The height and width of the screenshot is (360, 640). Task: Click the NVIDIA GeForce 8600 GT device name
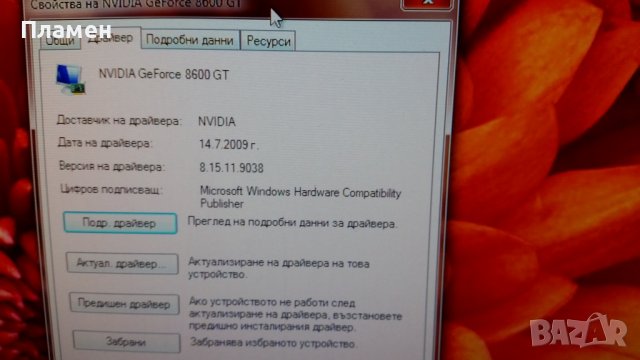click(164, 74)
